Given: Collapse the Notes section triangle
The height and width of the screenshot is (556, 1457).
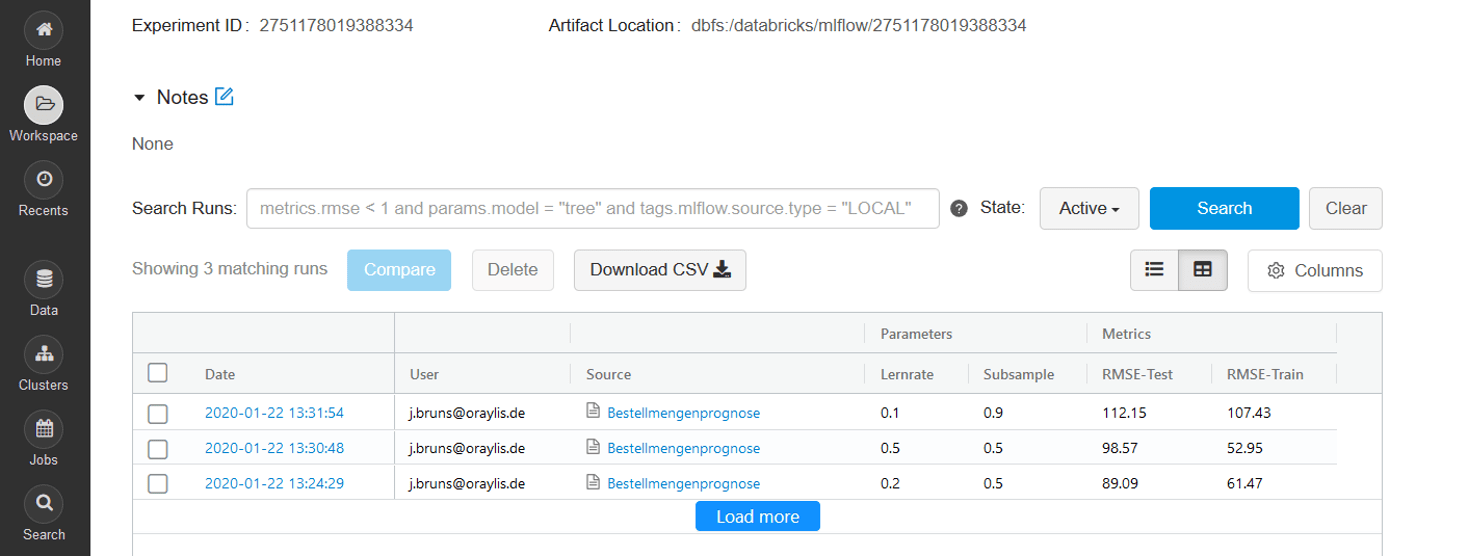Looking at the screenshot, I should (x=139, y=98).
